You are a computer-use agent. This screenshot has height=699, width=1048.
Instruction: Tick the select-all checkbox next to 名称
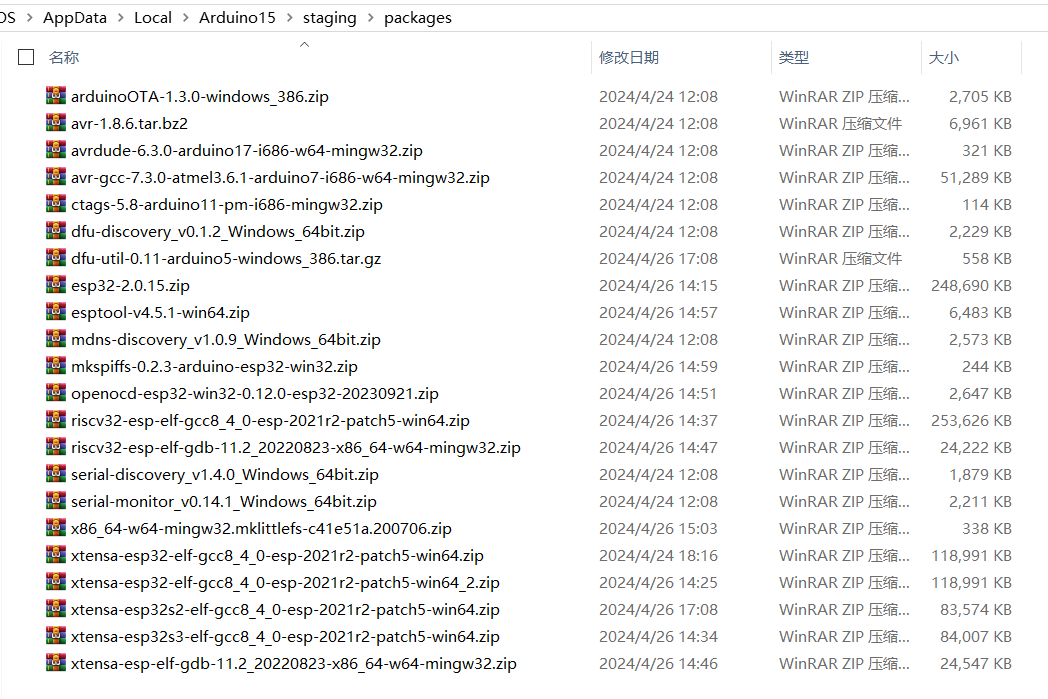point(26,57)
